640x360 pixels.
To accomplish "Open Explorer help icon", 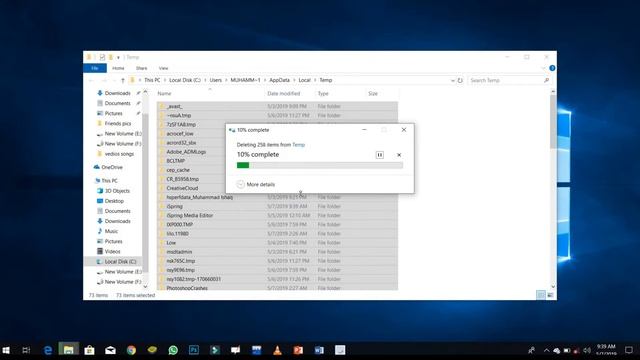I will (x=552, y=68).
